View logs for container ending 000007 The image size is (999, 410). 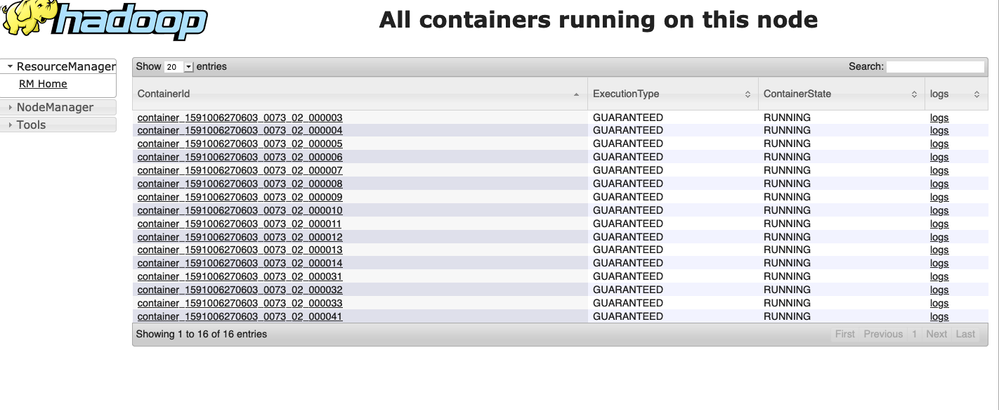939,171
